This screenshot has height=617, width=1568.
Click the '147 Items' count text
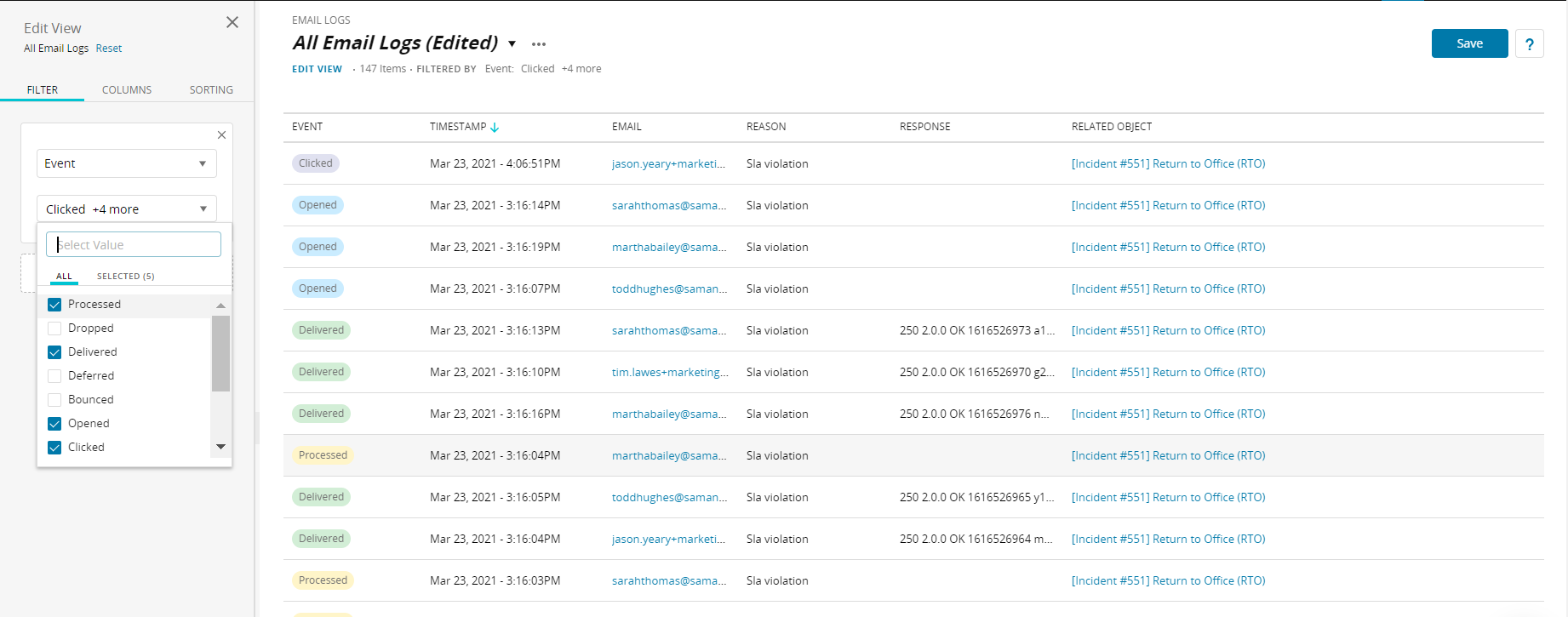(382, 69)
